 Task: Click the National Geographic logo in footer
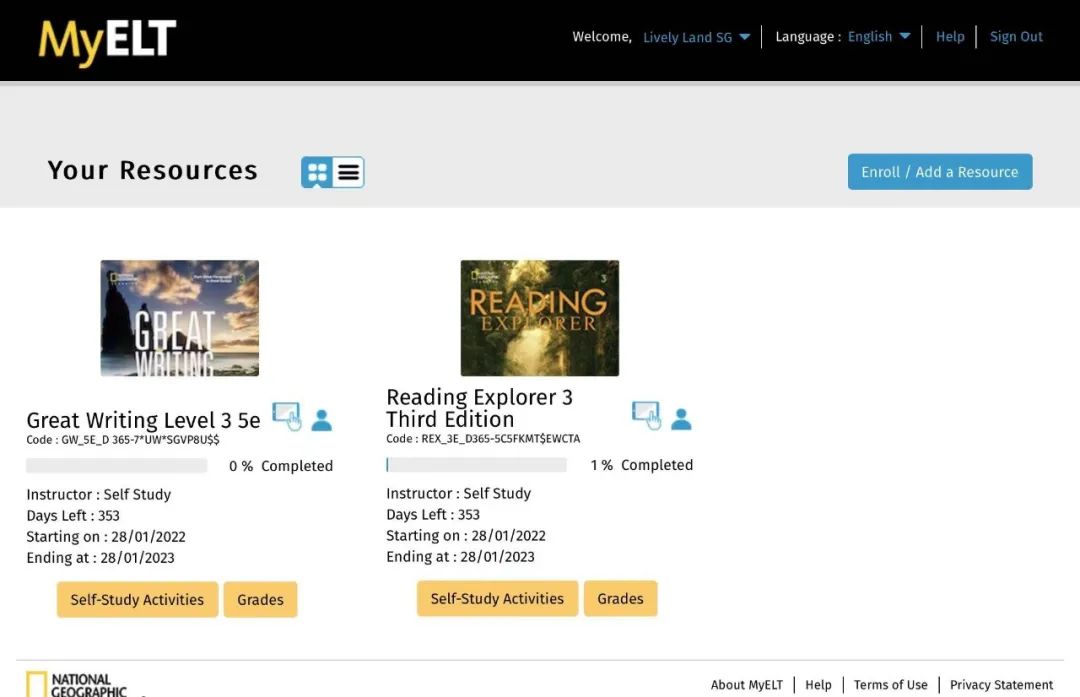coord(77,685)
